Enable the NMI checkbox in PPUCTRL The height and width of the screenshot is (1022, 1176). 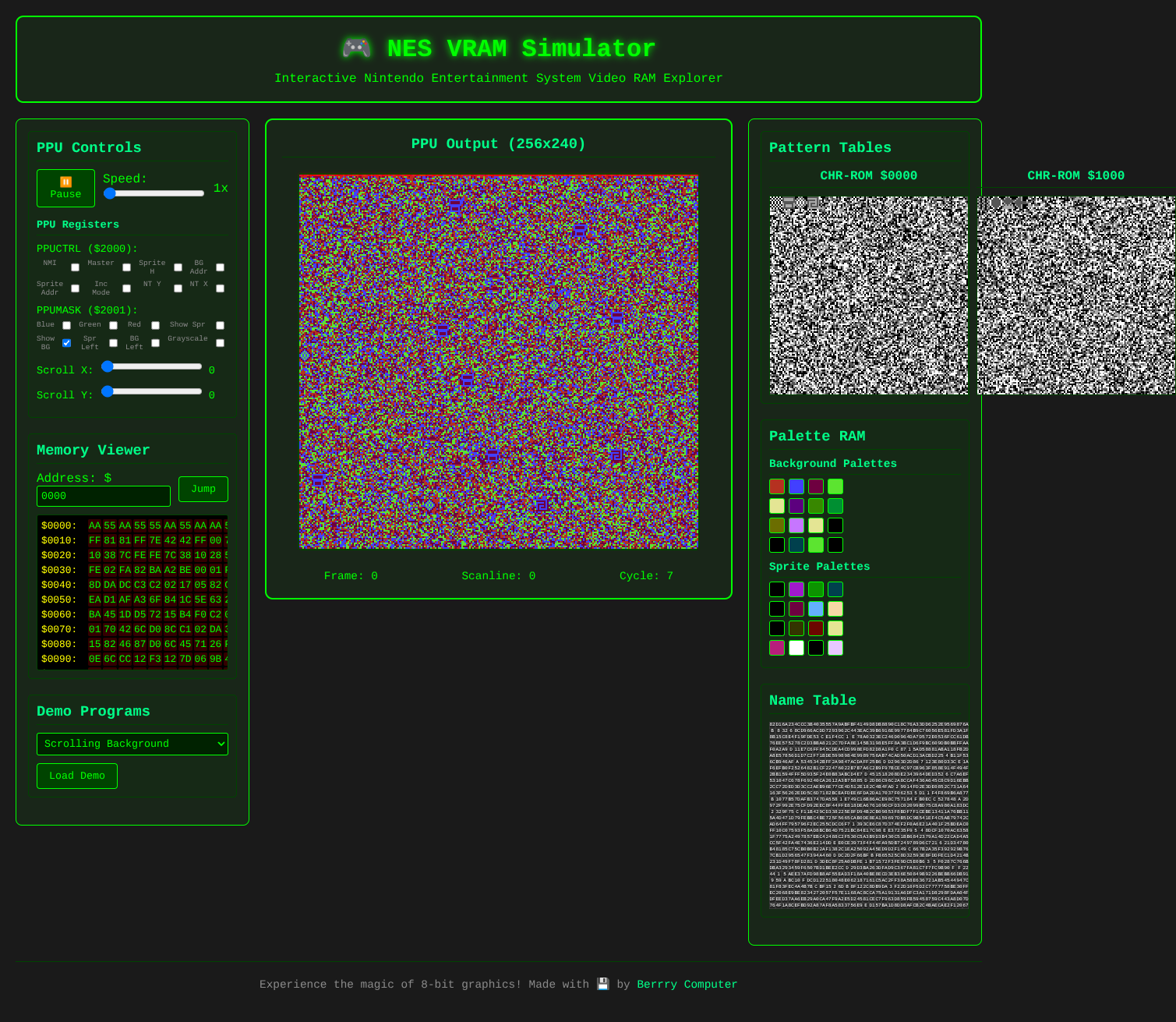tap(74, 267)
